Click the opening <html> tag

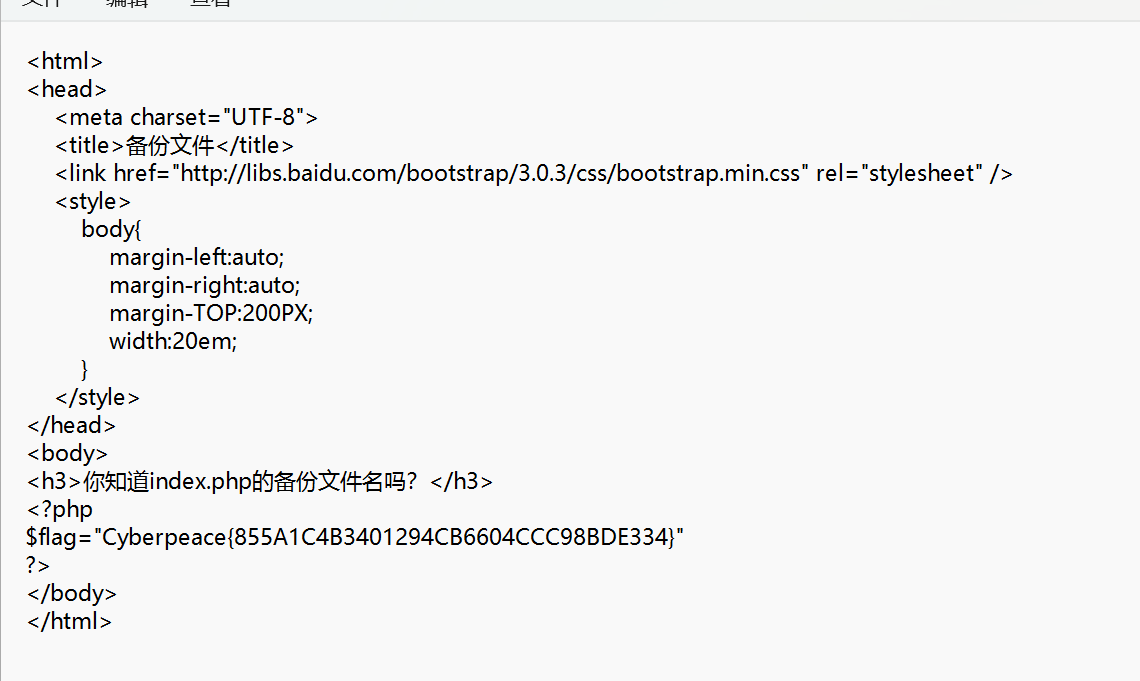(65, 61)
